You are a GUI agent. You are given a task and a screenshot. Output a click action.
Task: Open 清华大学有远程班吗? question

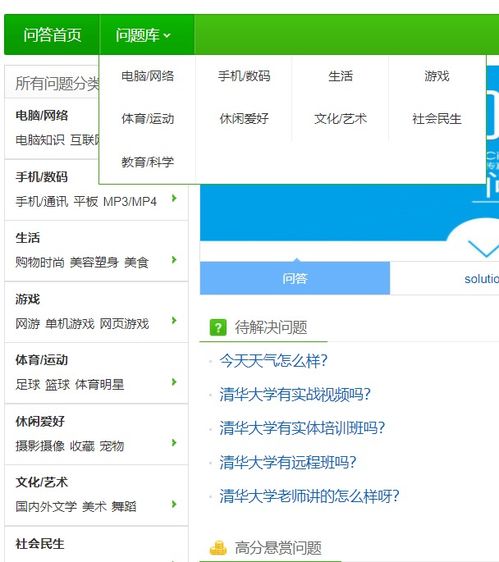[288, 462]
